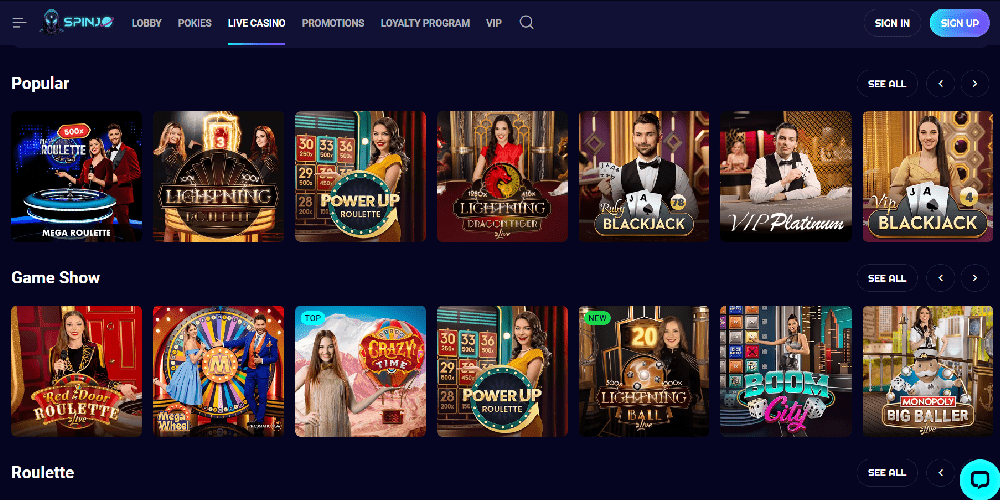Open the Mega Roulette game tile
This screenshot has height=500, width=1000.
pyautogui.click(x=77, y=177)
